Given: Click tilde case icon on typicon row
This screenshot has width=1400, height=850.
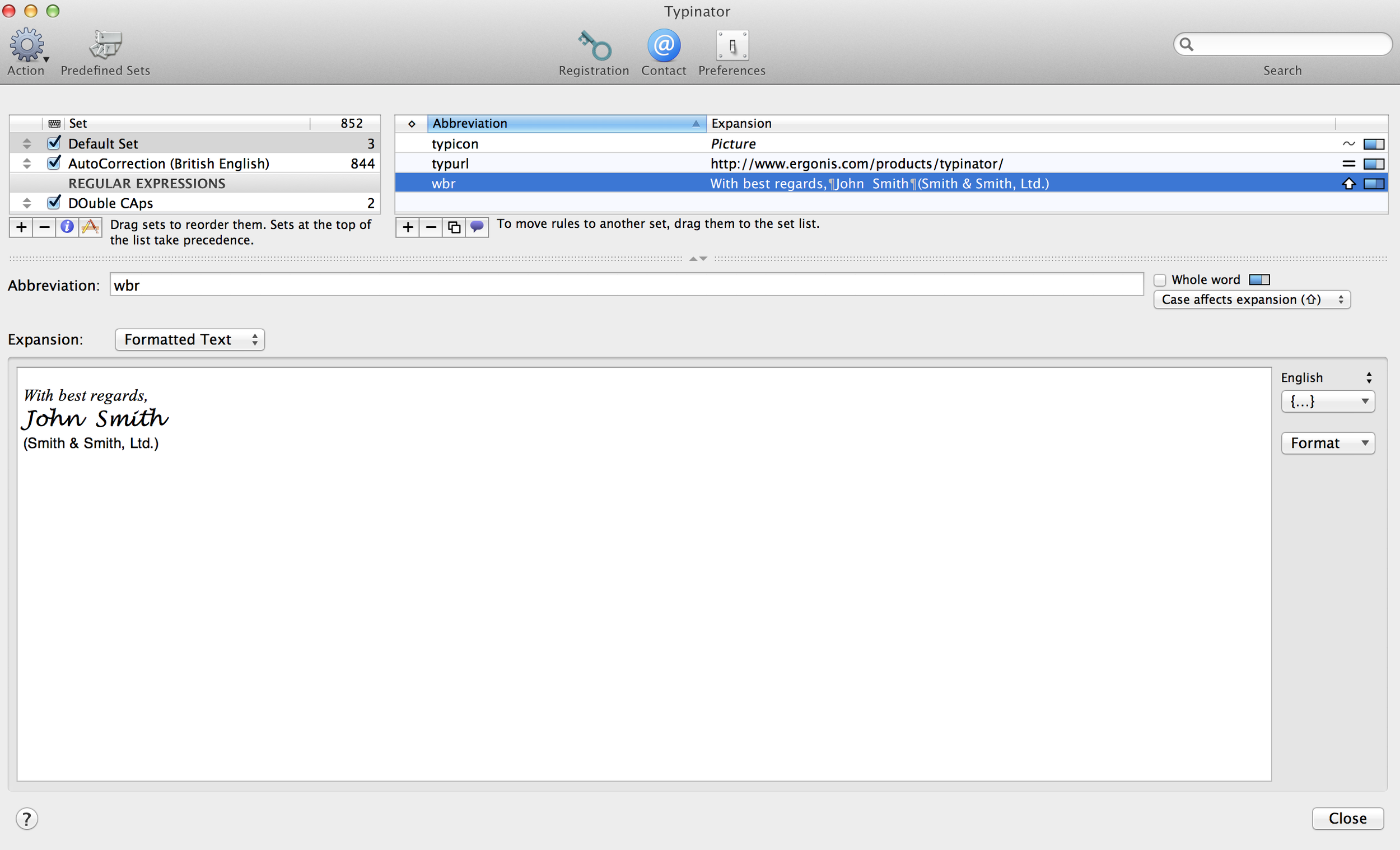Looking at the screenshot, I should coord(1348,144).
